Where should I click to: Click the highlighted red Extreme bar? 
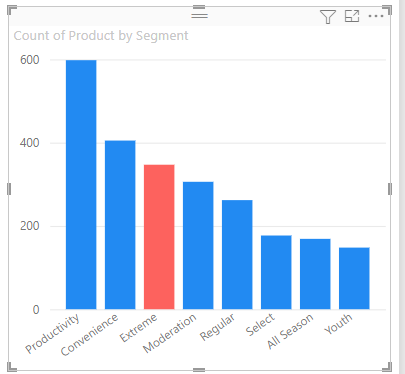click(159, 237)
